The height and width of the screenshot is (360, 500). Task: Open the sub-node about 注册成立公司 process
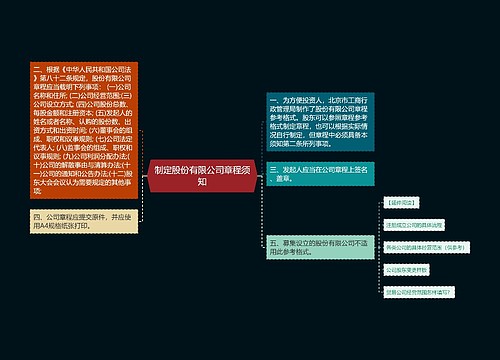[x=414, y=225]
